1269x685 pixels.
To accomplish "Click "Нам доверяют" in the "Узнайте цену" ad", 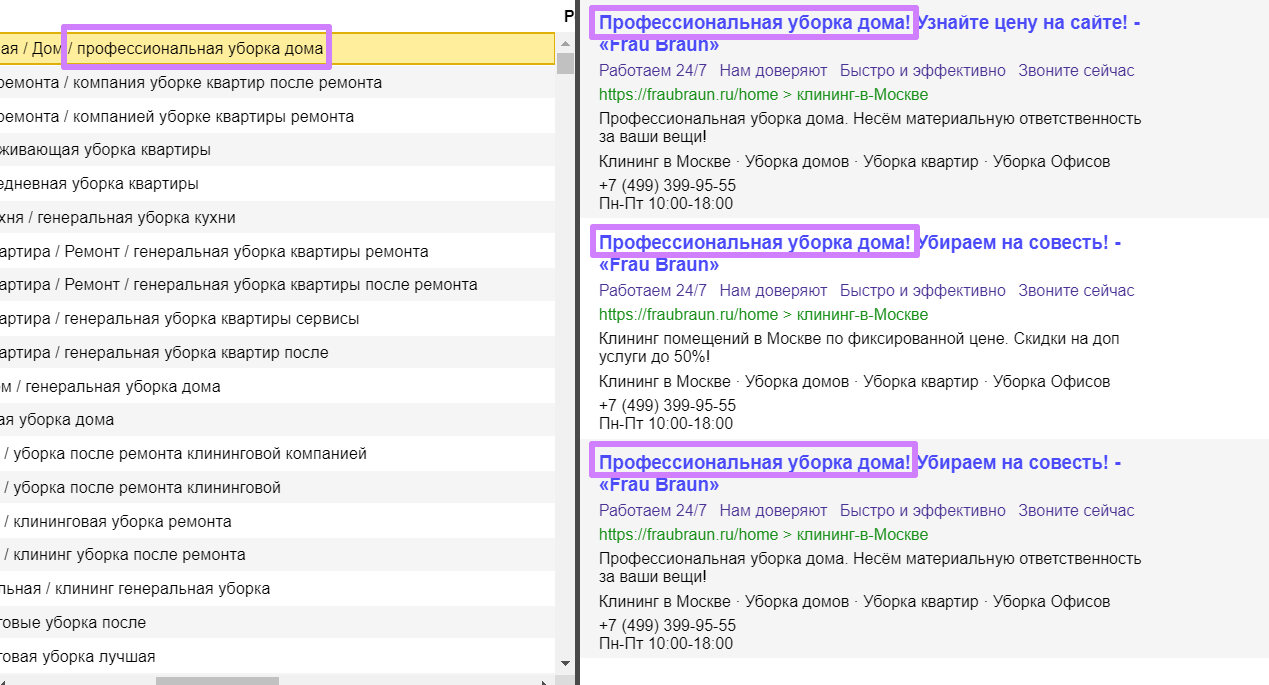I will [x=773, y=70].
